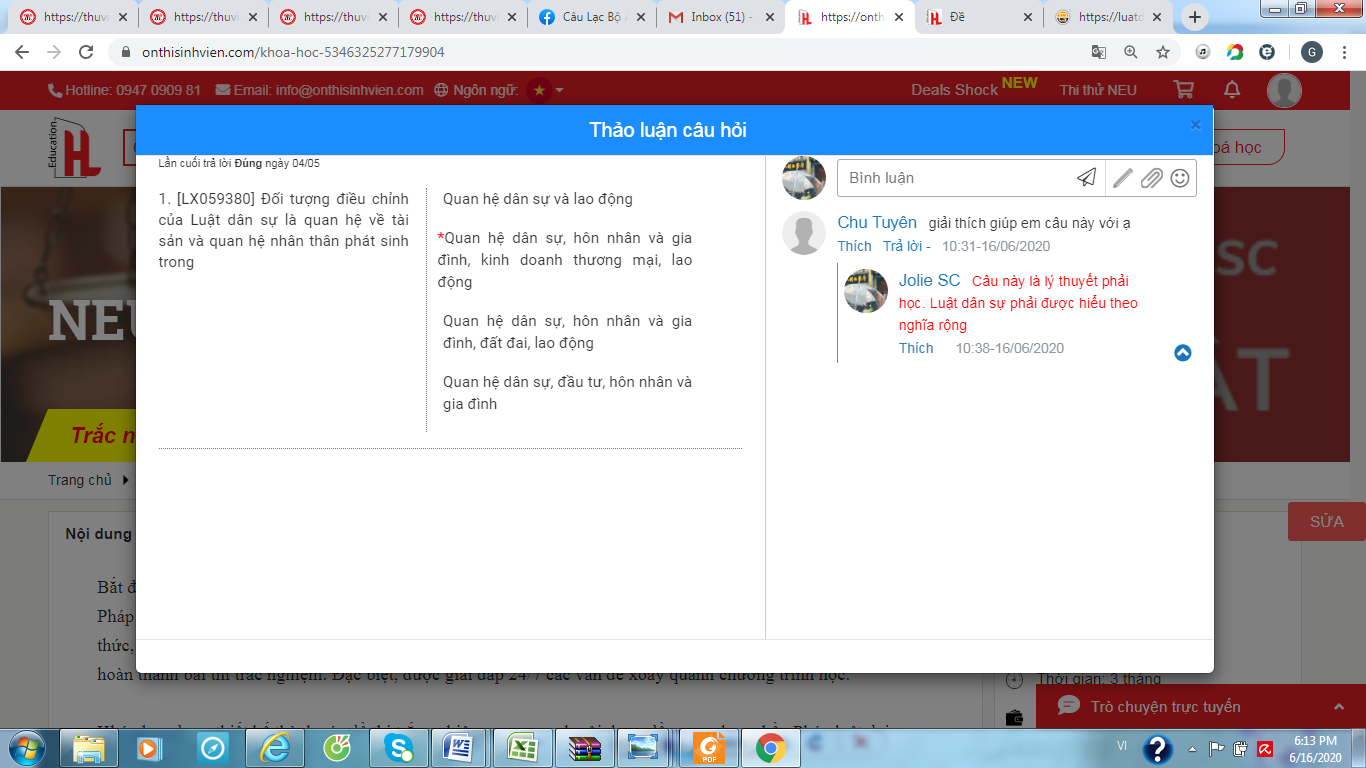Open notifications bell in site header

1232,89
